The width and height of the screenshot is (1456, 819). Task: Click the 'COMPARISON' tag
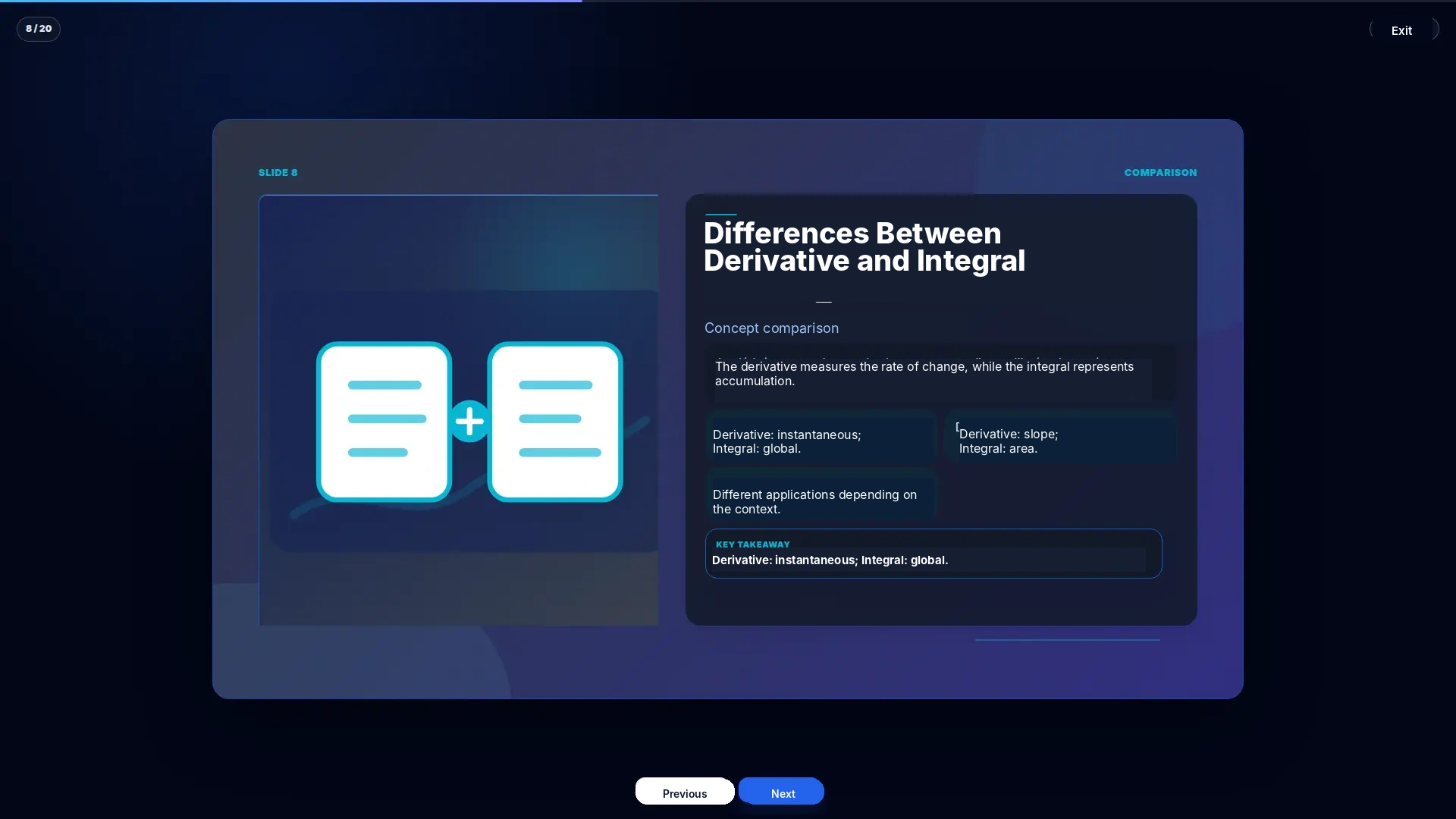(x=1160, y=173)
